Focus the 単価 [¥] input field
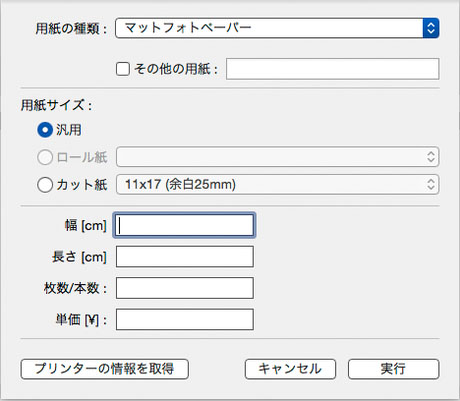 coord(185,319)
